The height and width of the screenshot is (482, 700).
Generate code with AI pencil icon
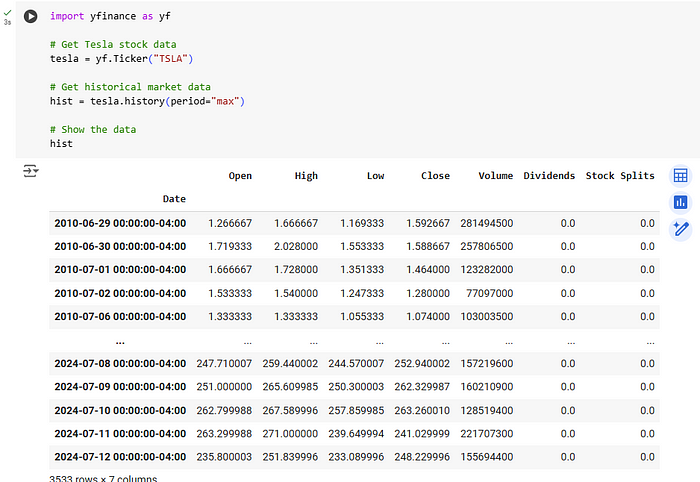(680, 230)
